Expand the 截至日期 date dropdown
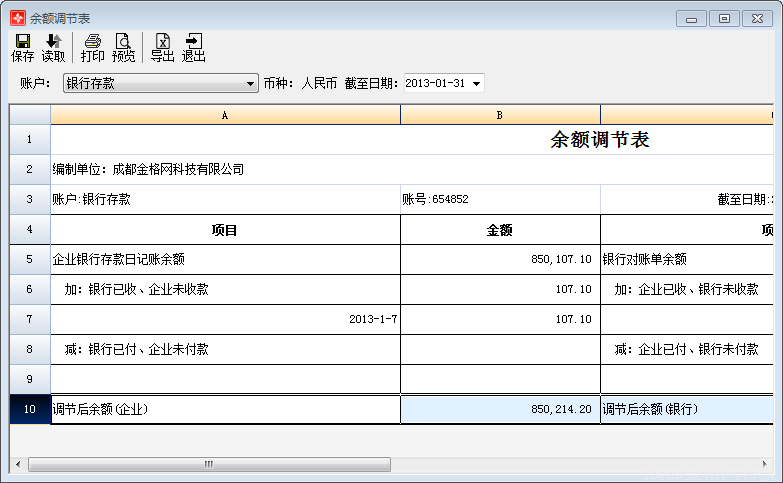The image size is (783, 483). (x=476, y=84)
